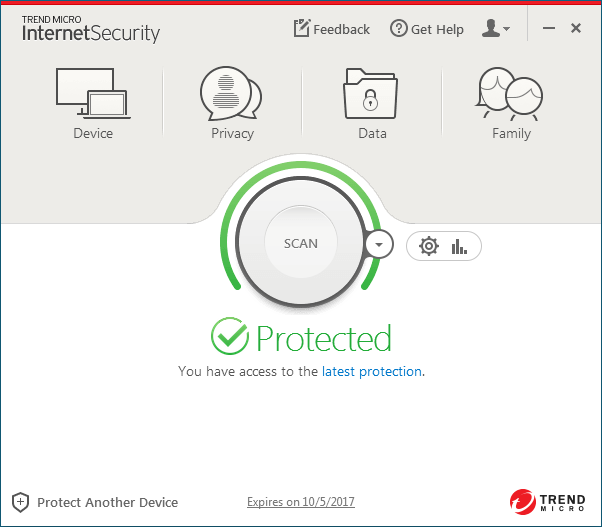This screenshot has height=527, width=602.
Task: Open the Feedback form
Action: [x=331, y=29]
